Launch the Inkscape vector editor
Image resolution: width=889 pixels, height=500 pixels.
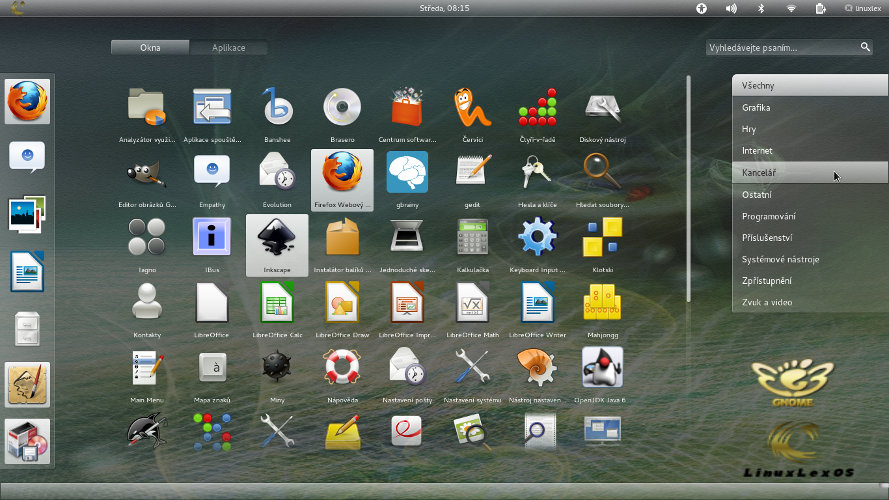pos(277,245)
